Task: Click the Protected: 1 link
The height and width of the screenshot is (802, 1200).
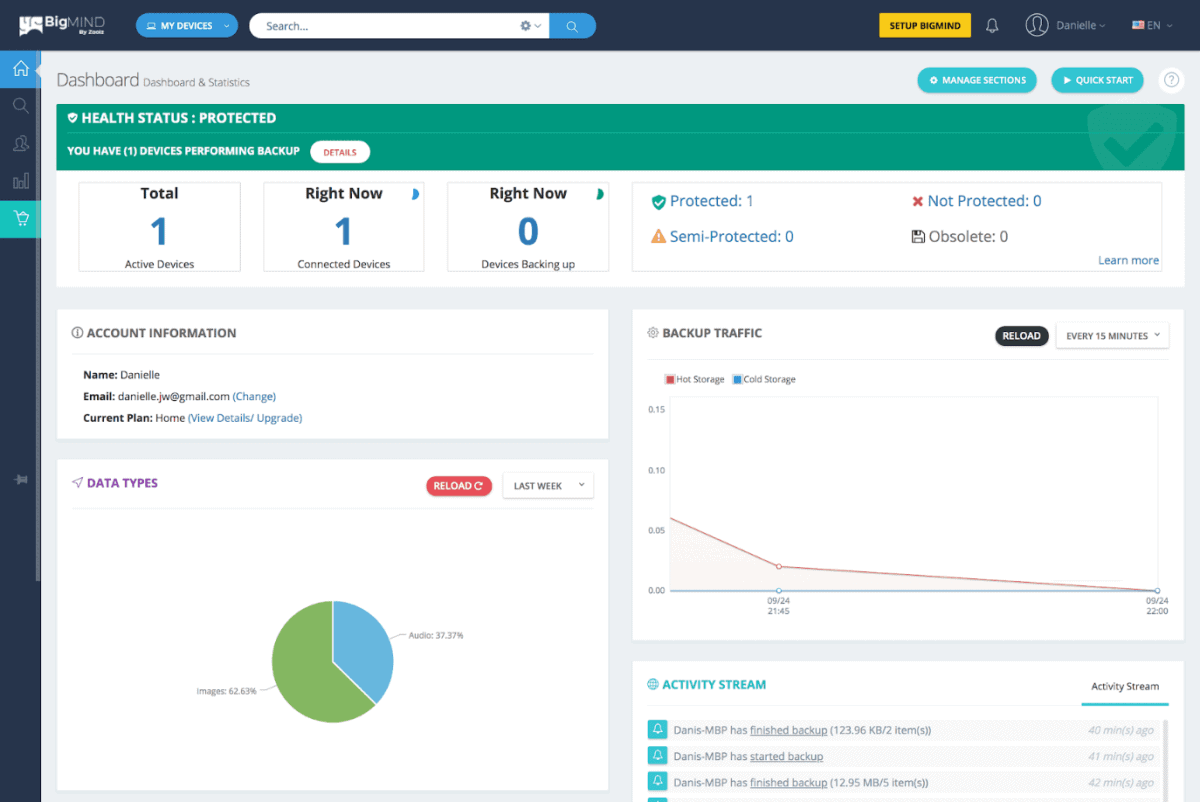Action: click(711, 201)
